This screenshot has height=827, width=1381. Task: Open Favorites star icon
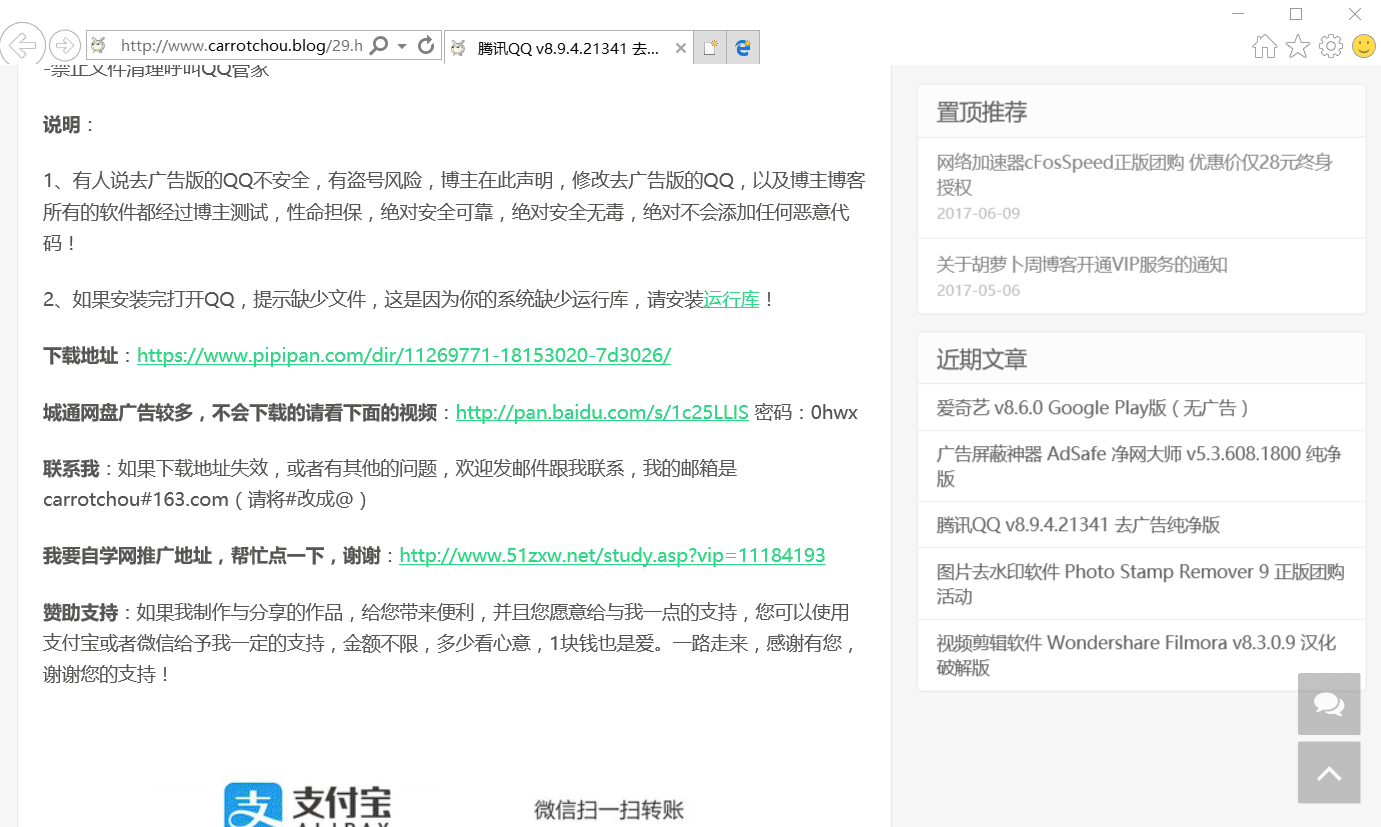(x=1298, y=46)
